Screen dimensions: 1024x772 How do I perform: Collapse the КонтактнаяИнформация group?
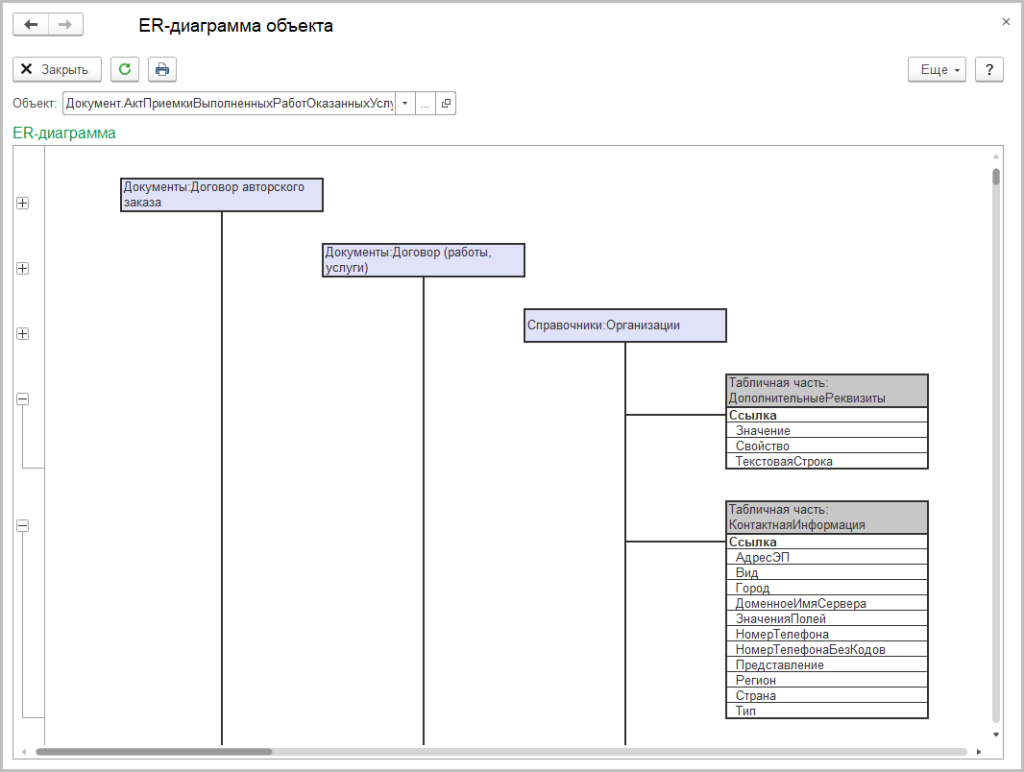(x=23, y=525)
